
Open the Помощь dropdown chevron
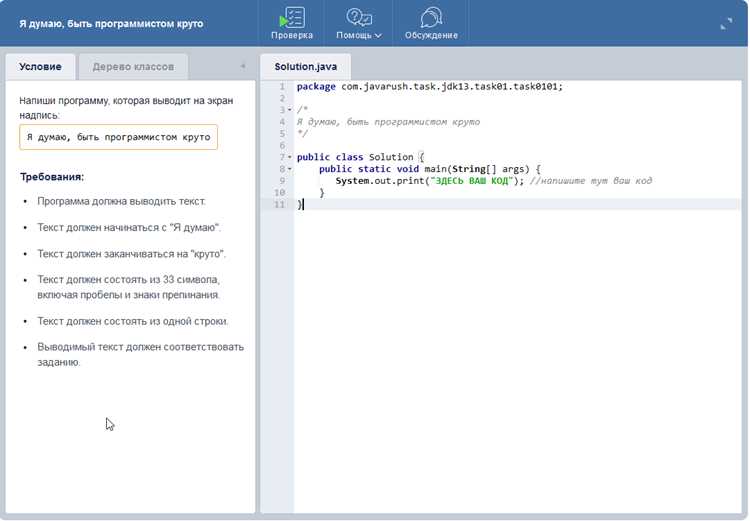378,35
